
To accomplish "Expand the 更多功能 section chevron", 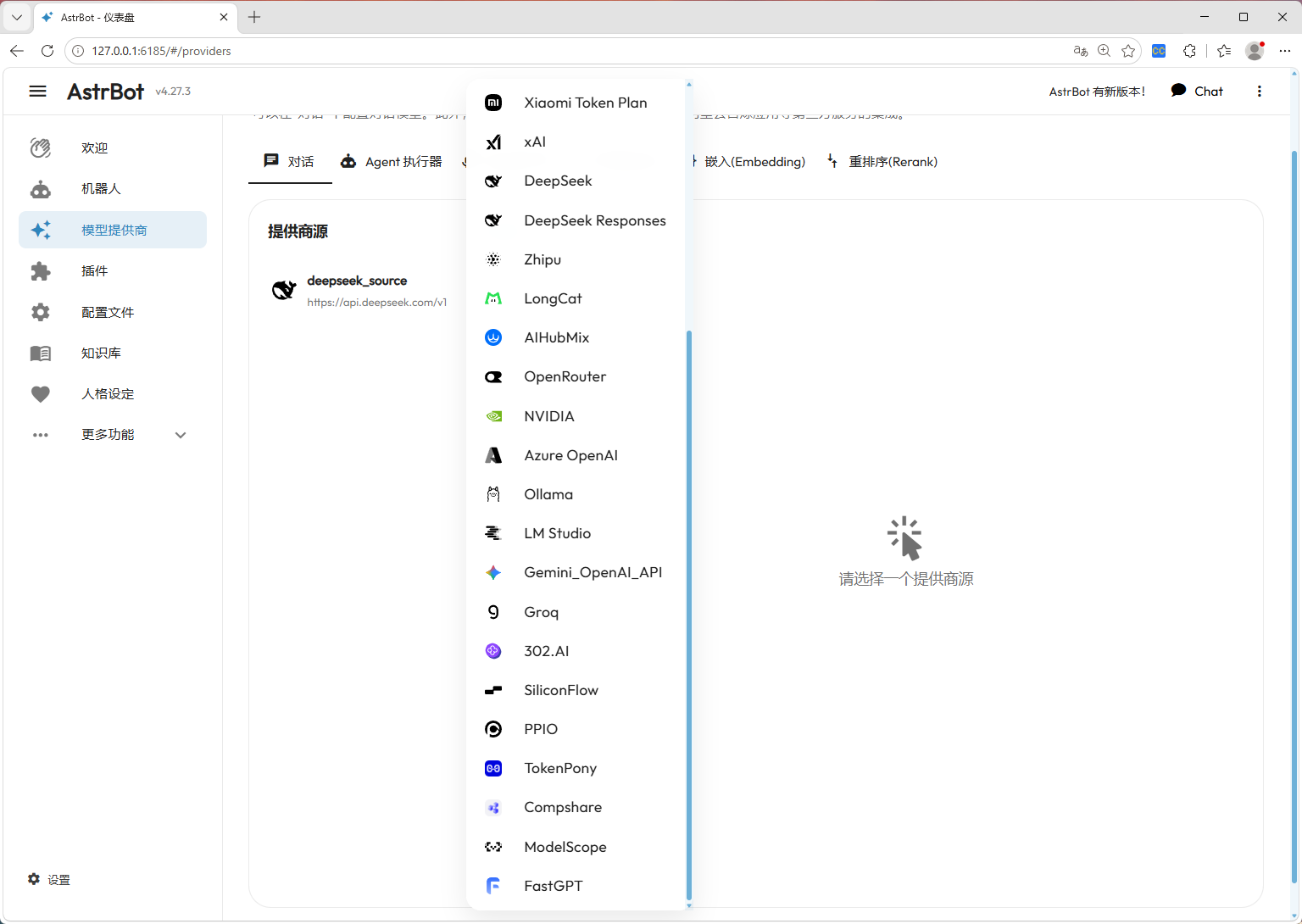I will tap(181, 435).
